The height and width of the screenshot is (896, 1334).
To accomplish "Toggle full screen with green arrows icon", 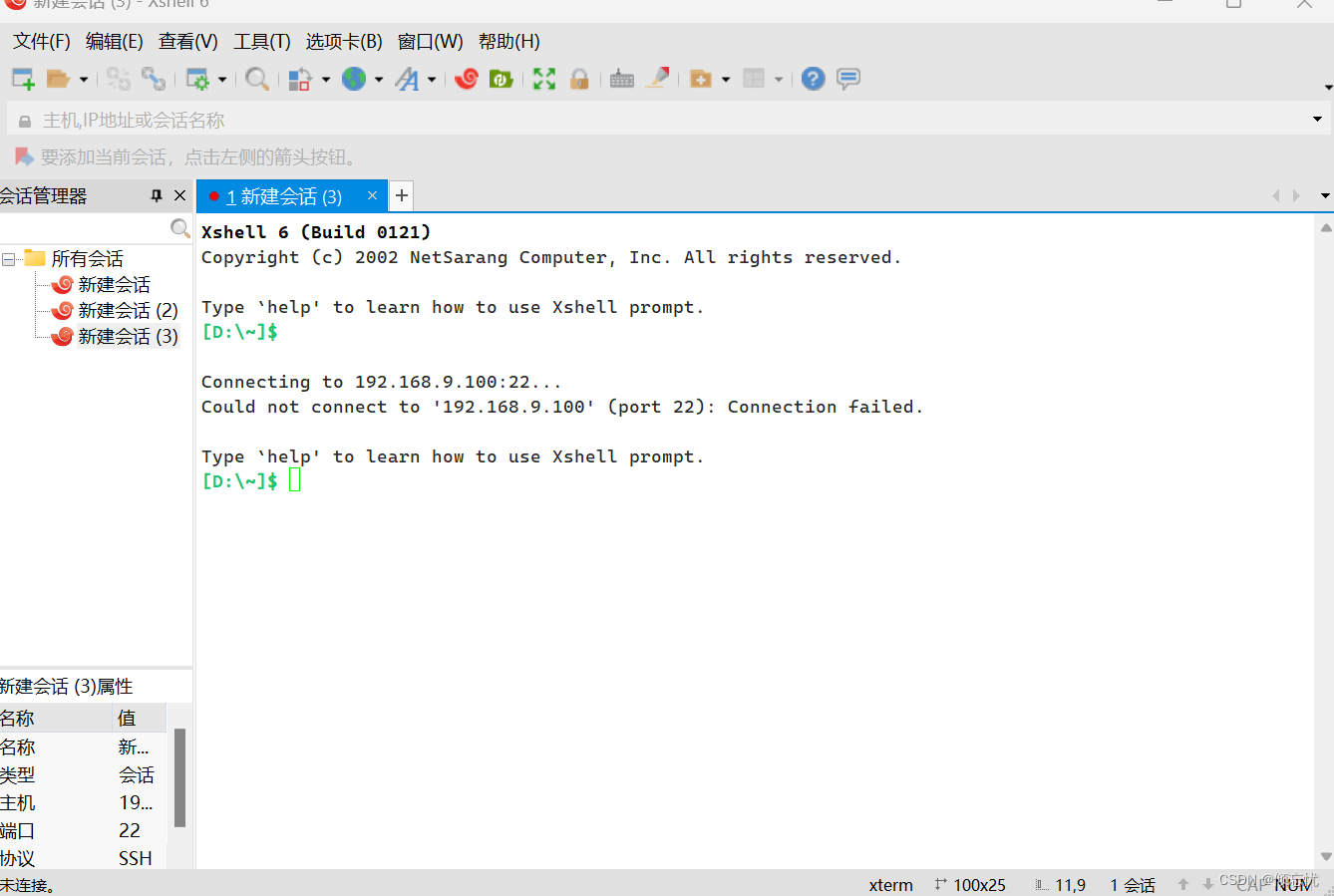I will pyautogui.click(x=544, y=79).
